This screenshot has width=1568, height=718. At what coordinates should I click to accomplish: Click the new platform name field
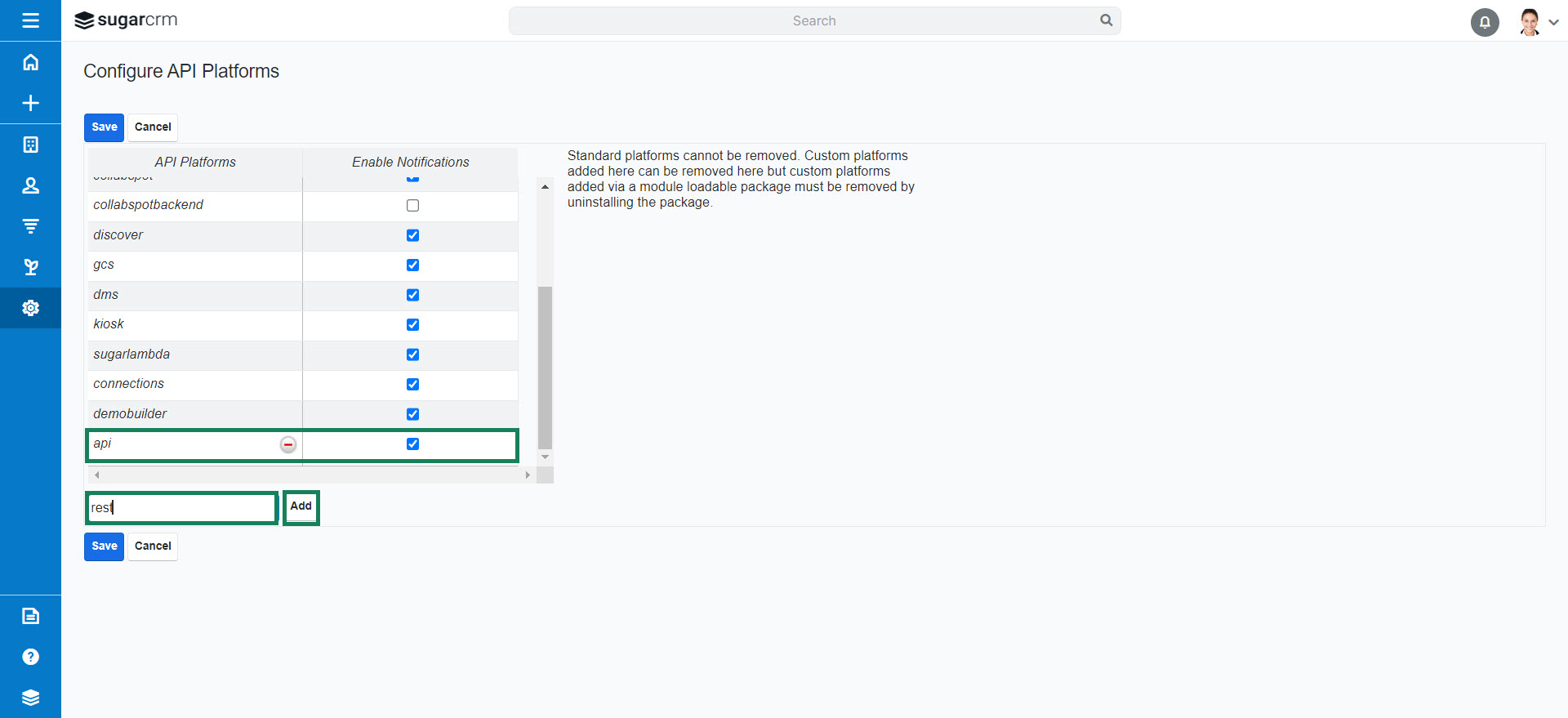[x=182, y=508]
